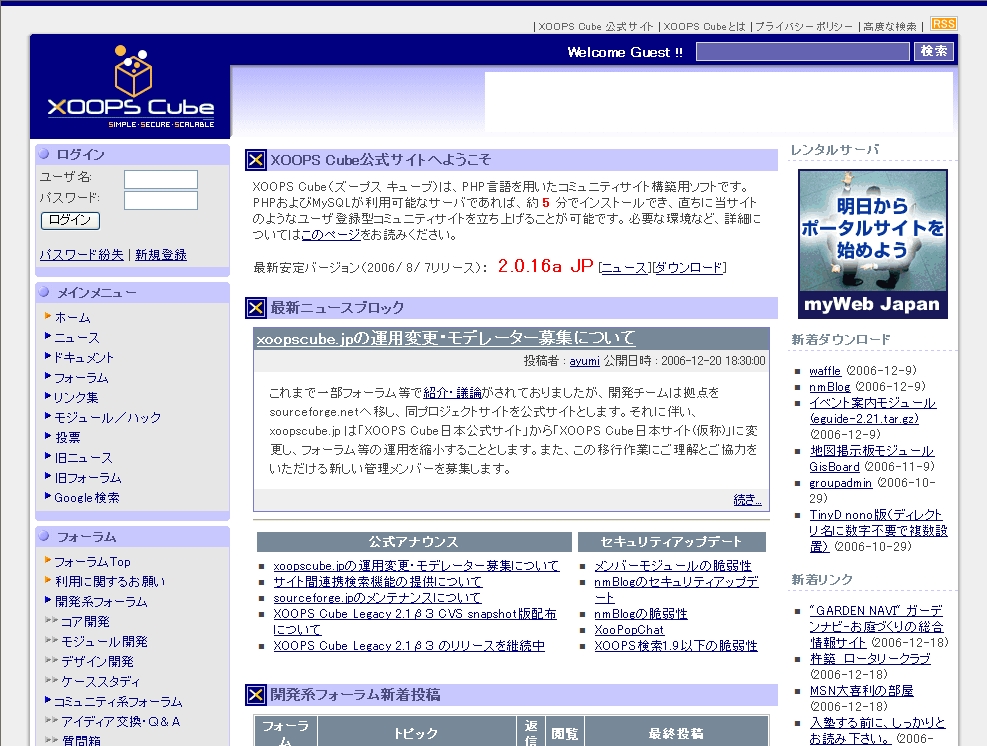Screen dimensions: 987x746
Task: Click the X icon beside 最新ニュースブロック
Action: tap(256, 308)
